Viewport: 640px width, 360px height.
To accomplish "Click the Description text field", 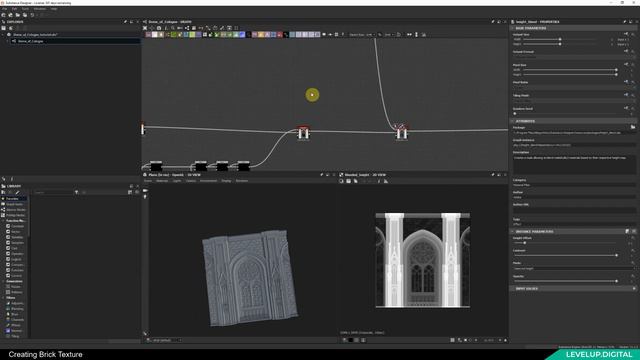I will (574, 164).
